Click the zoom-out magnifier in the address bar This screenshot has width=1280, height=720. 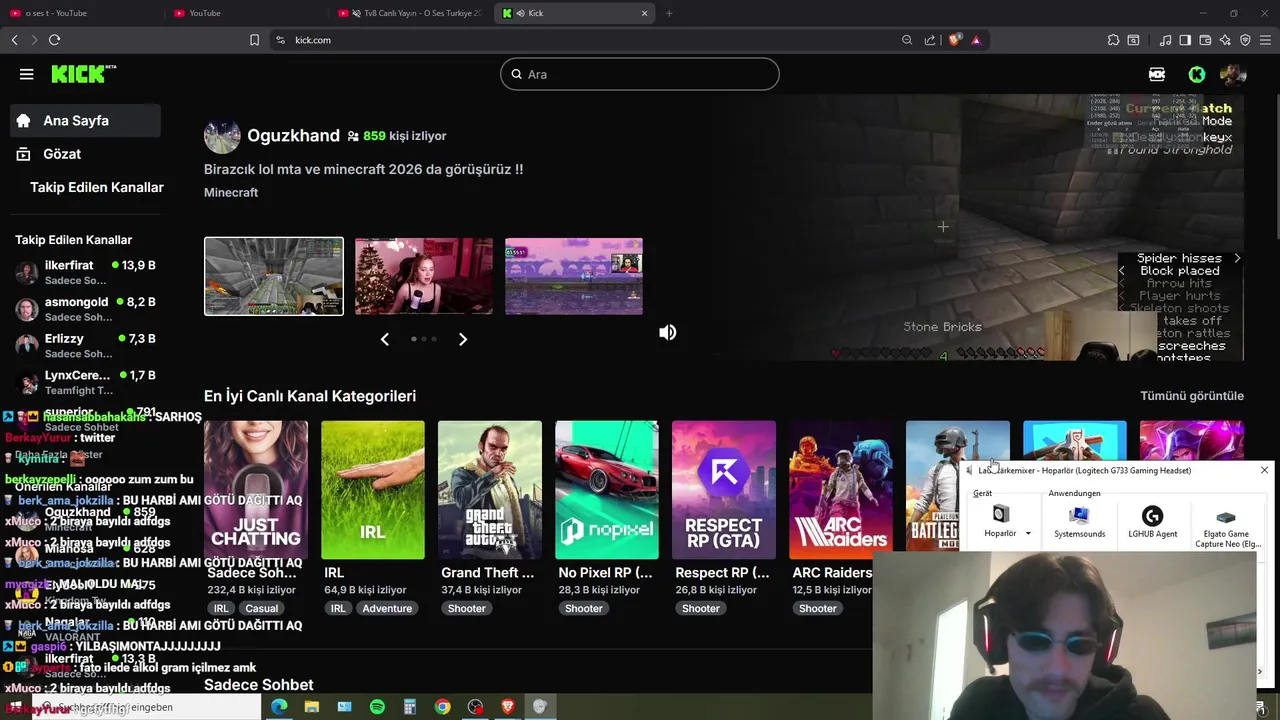pos(907,40)
